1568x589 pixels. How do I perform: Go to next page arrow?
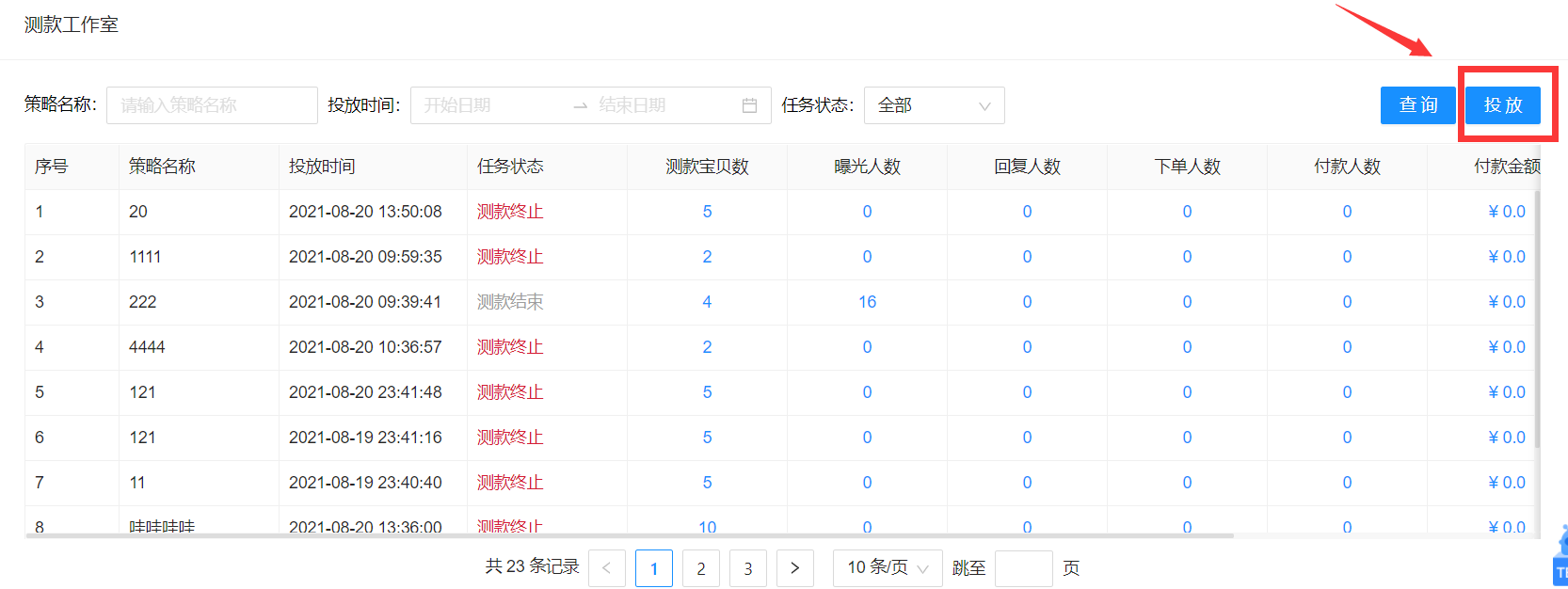[x=795, y=568]
